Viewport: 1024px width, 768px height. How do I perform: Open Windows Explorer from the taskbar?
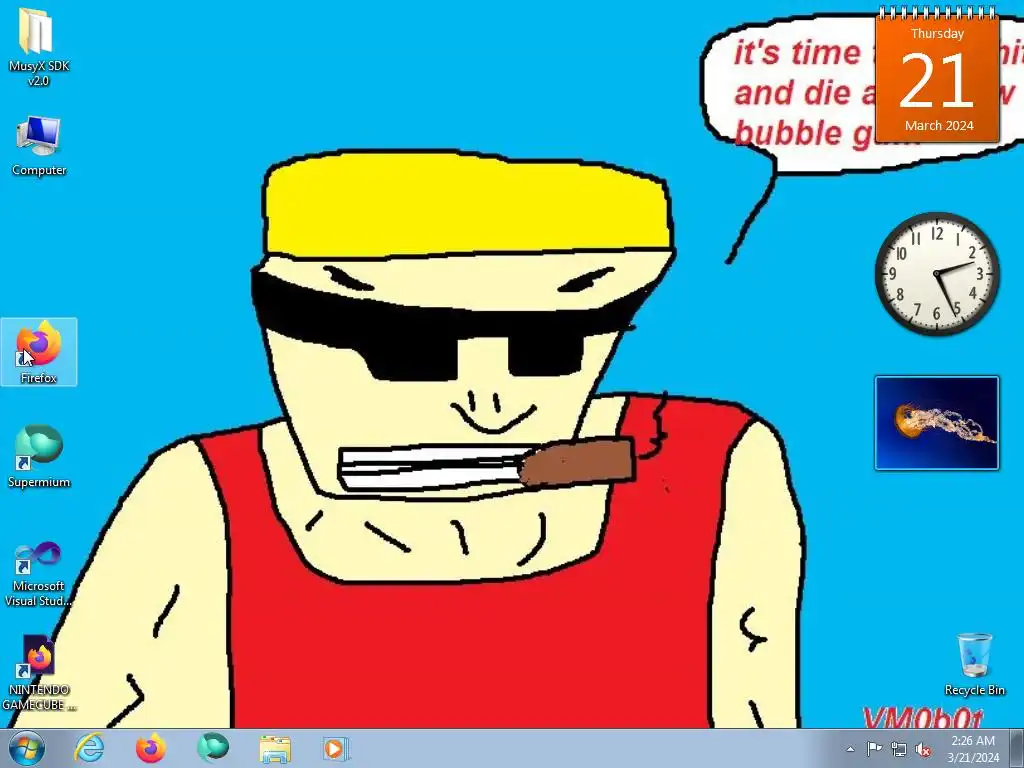coord(275,748)
